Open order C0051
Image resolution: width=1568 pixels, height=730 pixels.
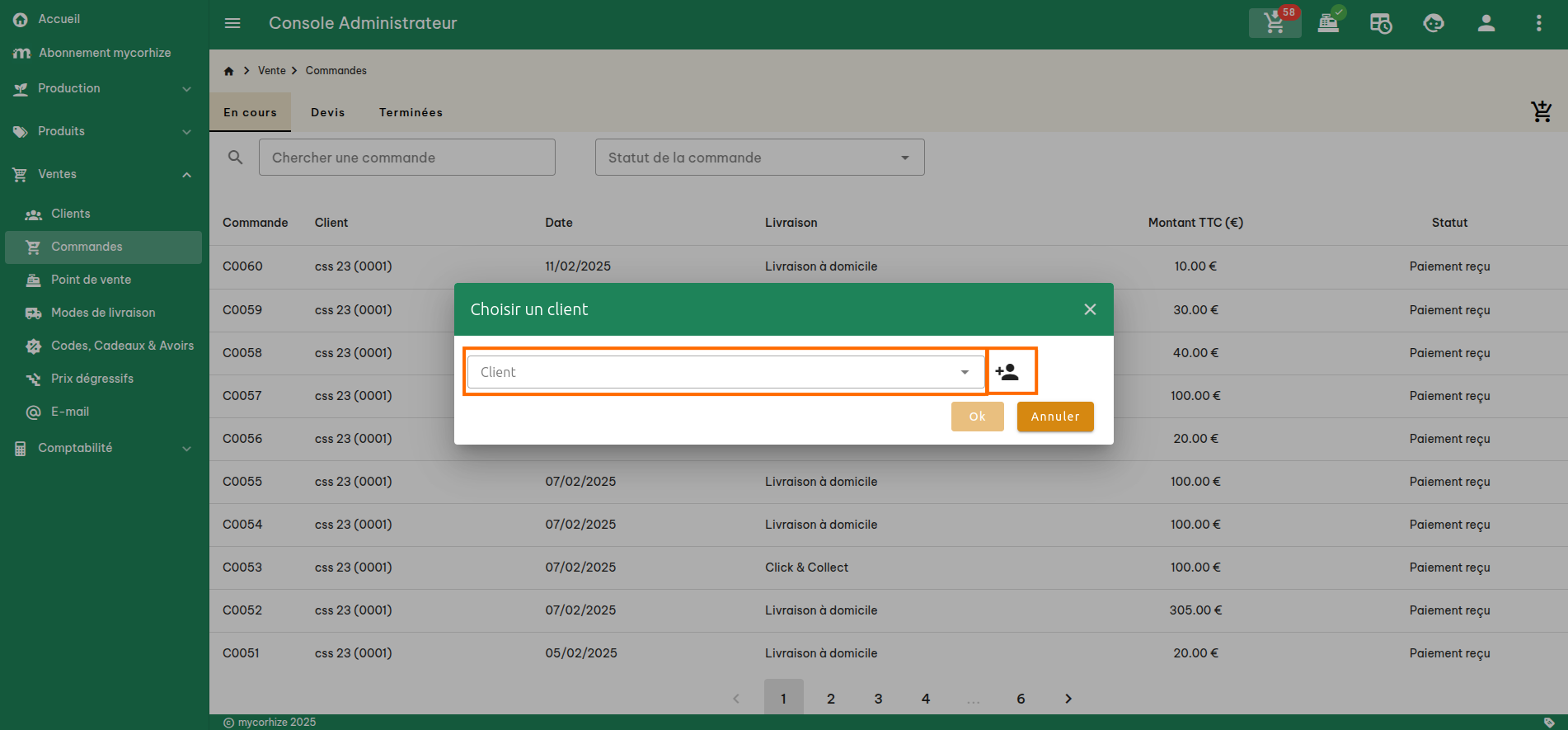889,653
